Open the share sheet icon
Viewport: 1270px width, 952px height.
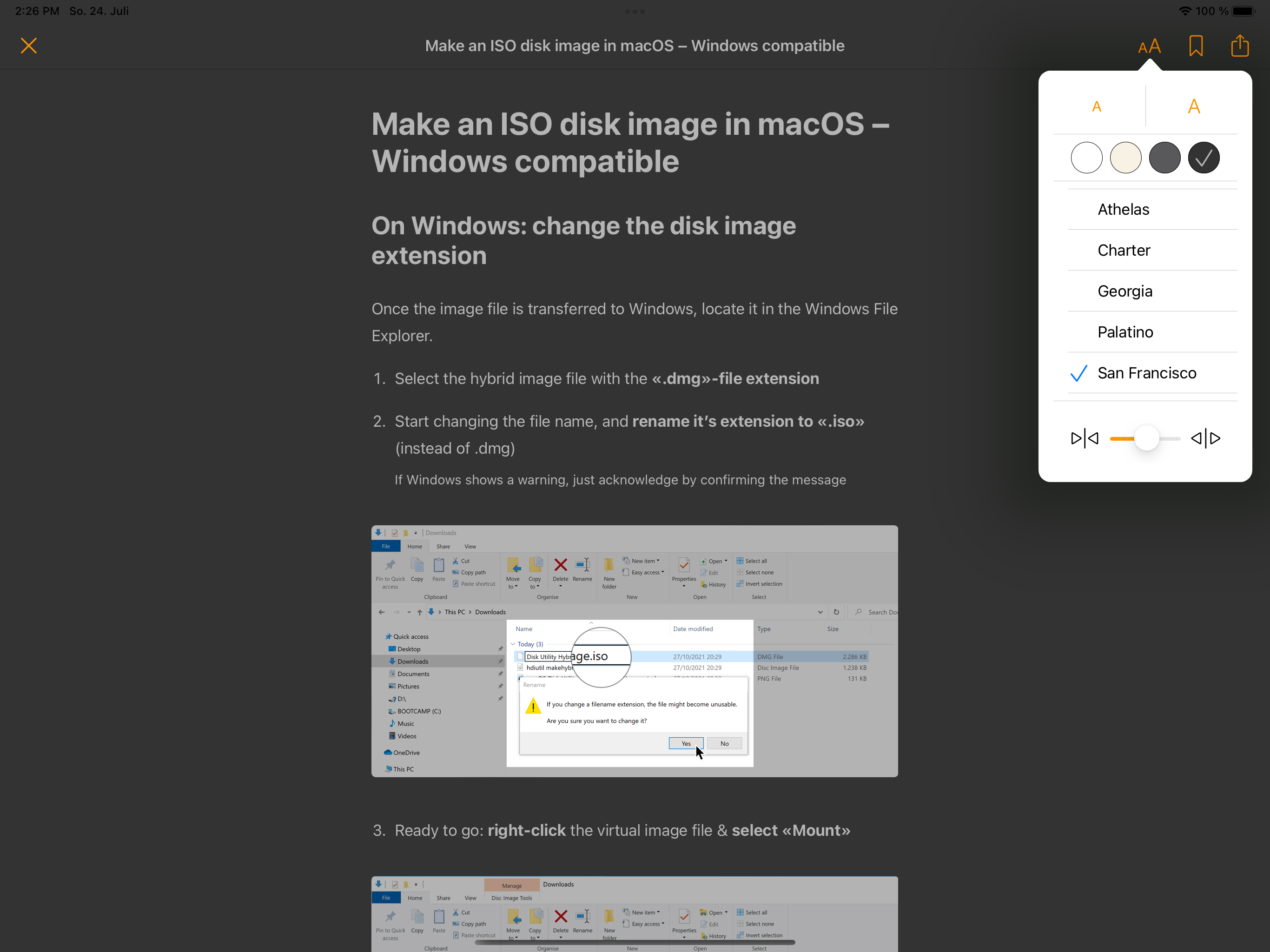point(1240,46)
